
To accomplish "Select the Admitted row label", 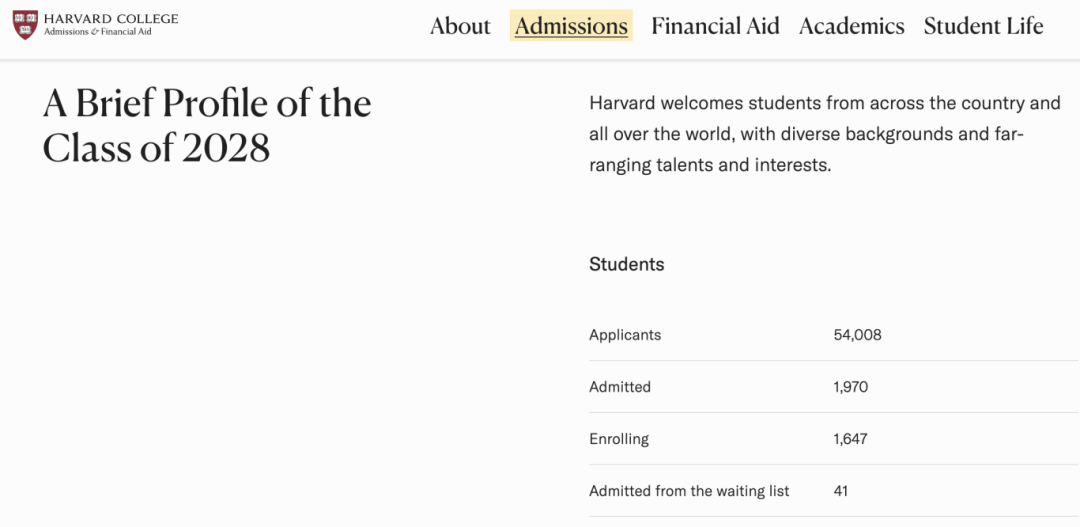I will pos(620,387).
